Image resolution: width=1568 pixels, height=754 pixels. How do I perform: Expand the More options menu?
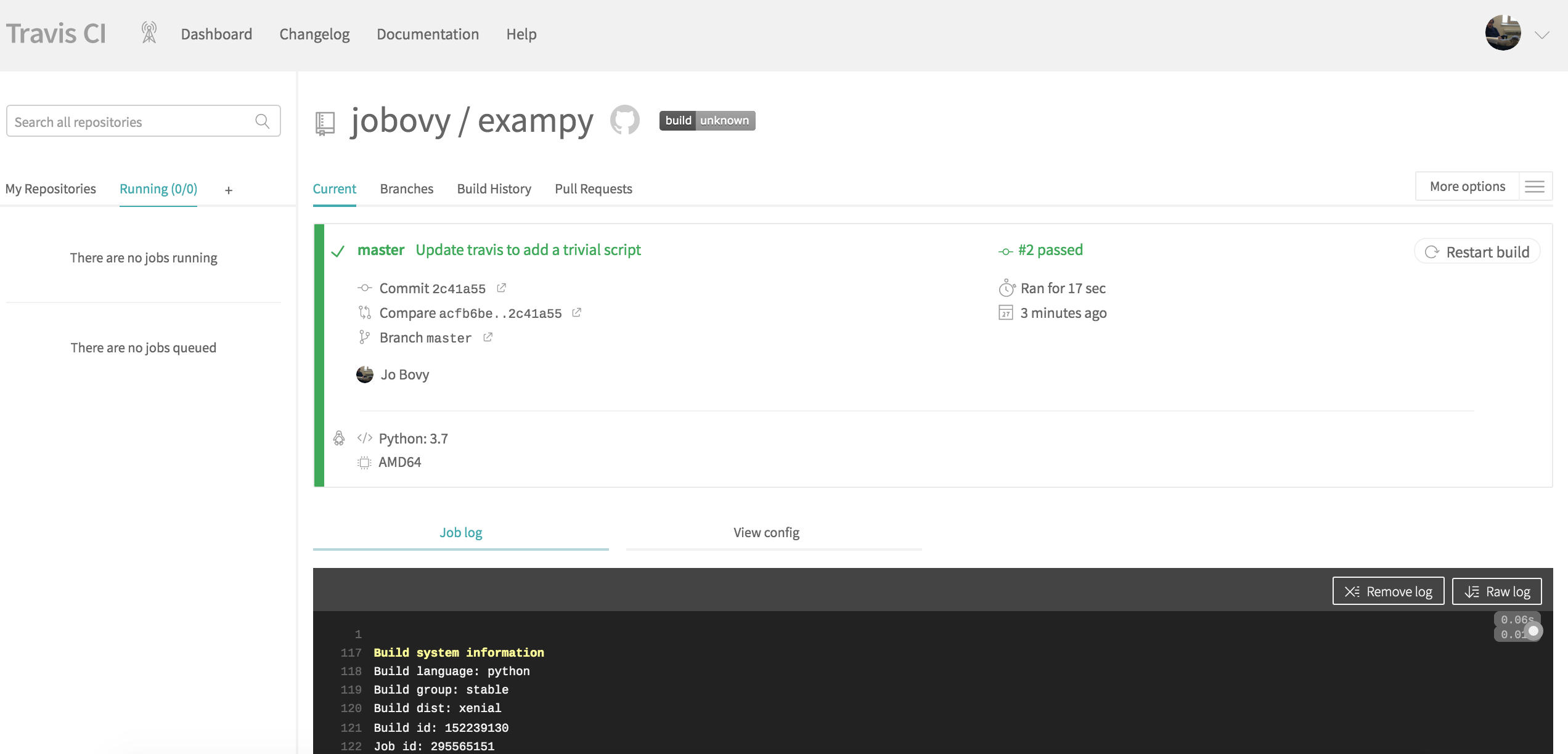point(1534,186)
